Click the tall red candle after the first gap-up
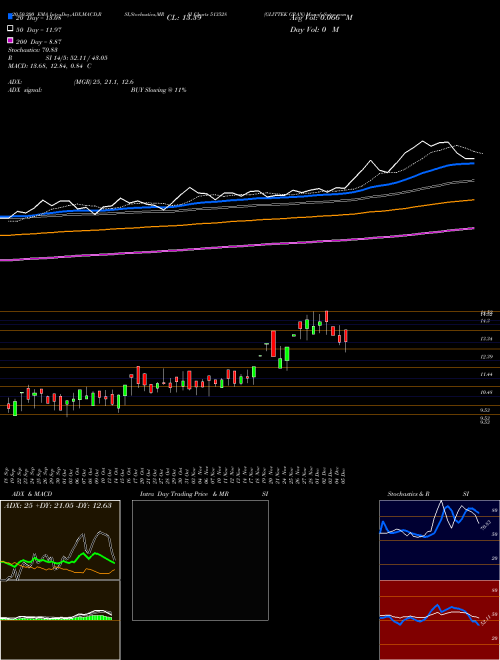 (x=273, y=343)
